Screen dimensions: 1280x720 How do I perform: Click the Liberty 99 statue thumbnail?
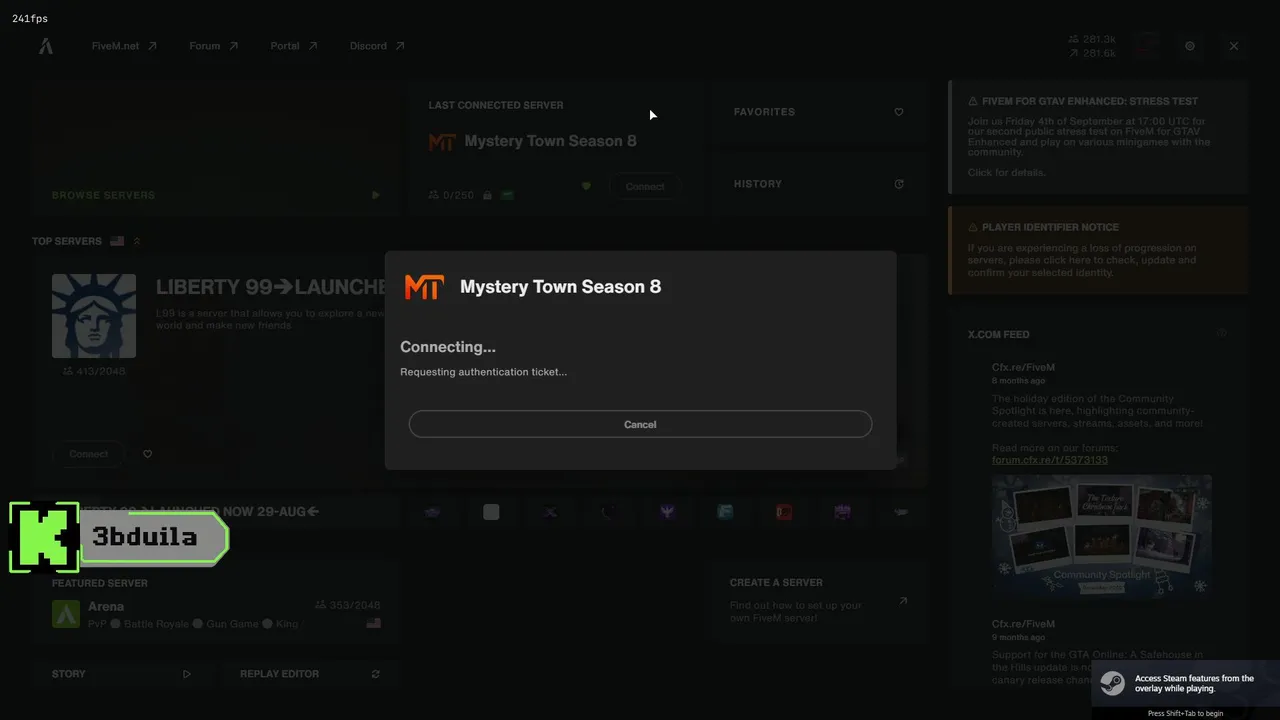coord(94,316)
